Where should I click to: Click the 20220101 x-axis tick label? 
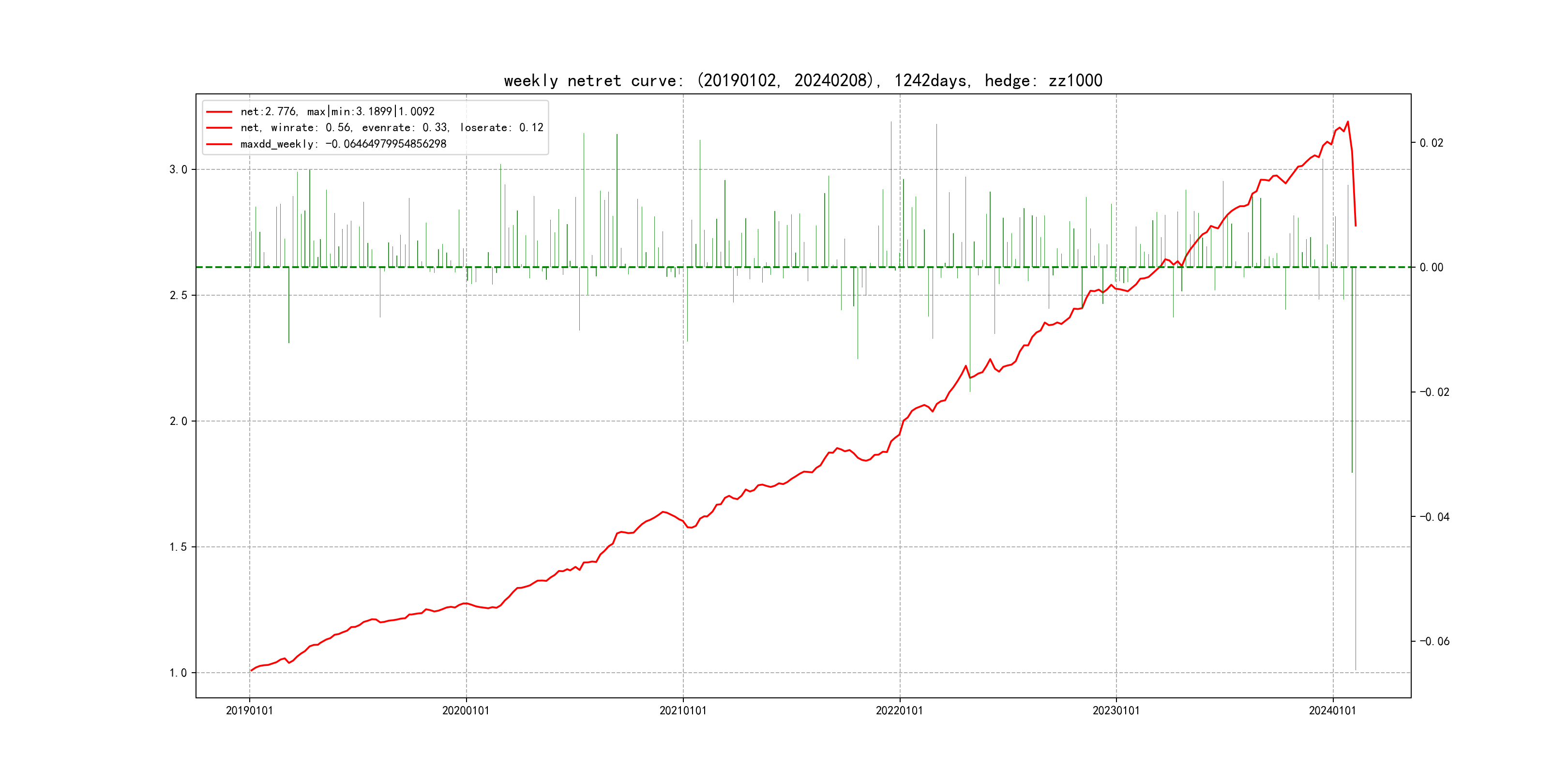tap(899, 711)
